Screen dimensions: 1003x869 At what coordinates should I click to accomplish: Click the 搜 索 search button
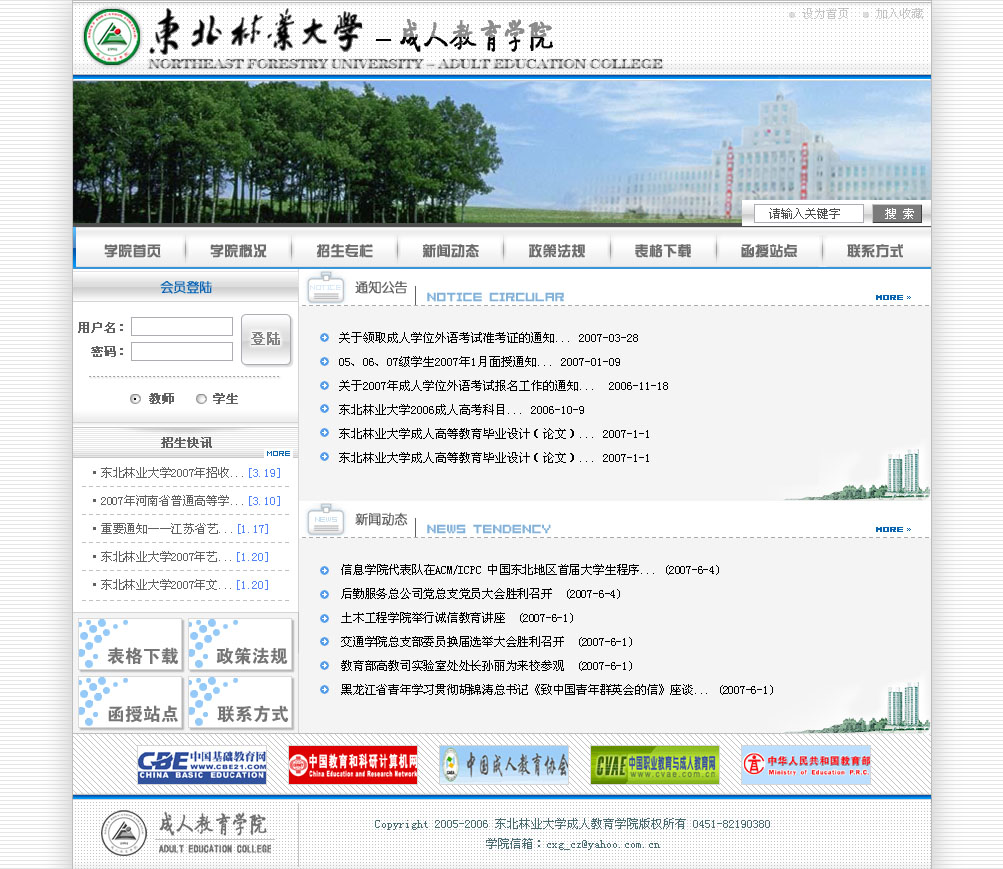point(897,213)
